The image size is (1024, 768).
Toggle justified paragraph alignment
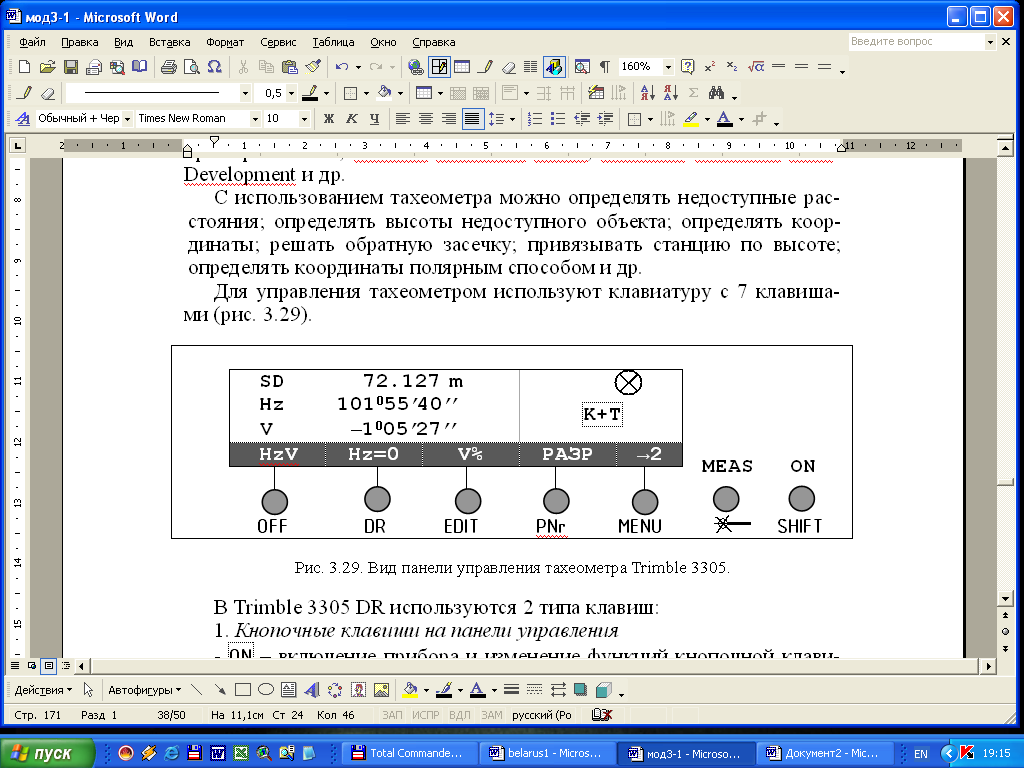(472, 119)
